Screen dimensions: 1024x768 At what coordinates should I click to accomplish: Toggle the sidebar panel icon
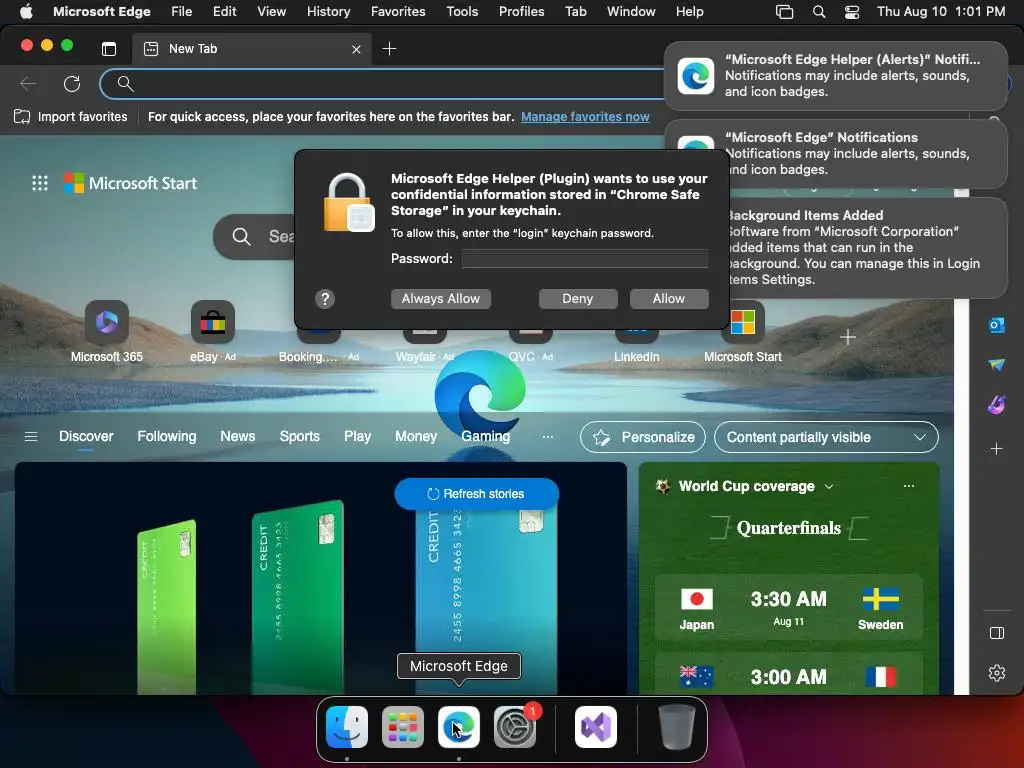997,633
